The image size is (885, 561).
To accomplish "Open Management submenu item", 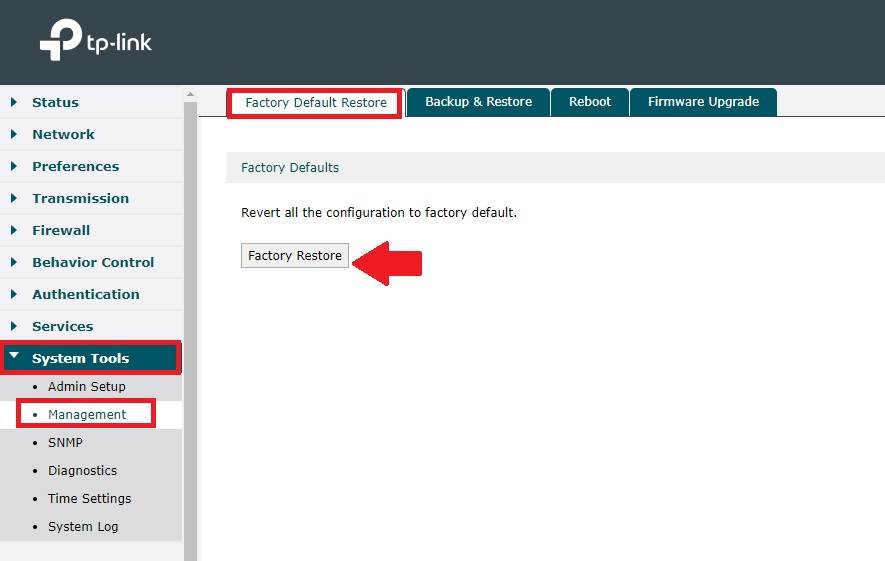I will pyautogui.click(x=87, y=414).
